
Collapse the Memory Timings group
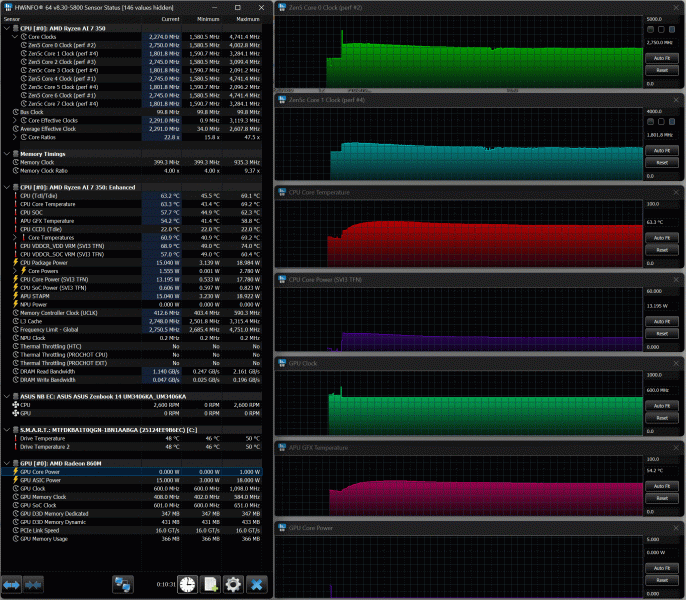click(7, 154)
